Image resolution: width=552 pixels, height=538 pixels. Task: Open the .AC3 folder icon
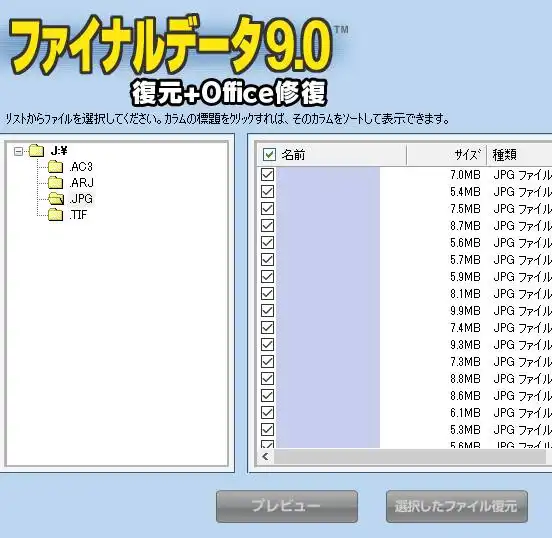click(56, 166)
